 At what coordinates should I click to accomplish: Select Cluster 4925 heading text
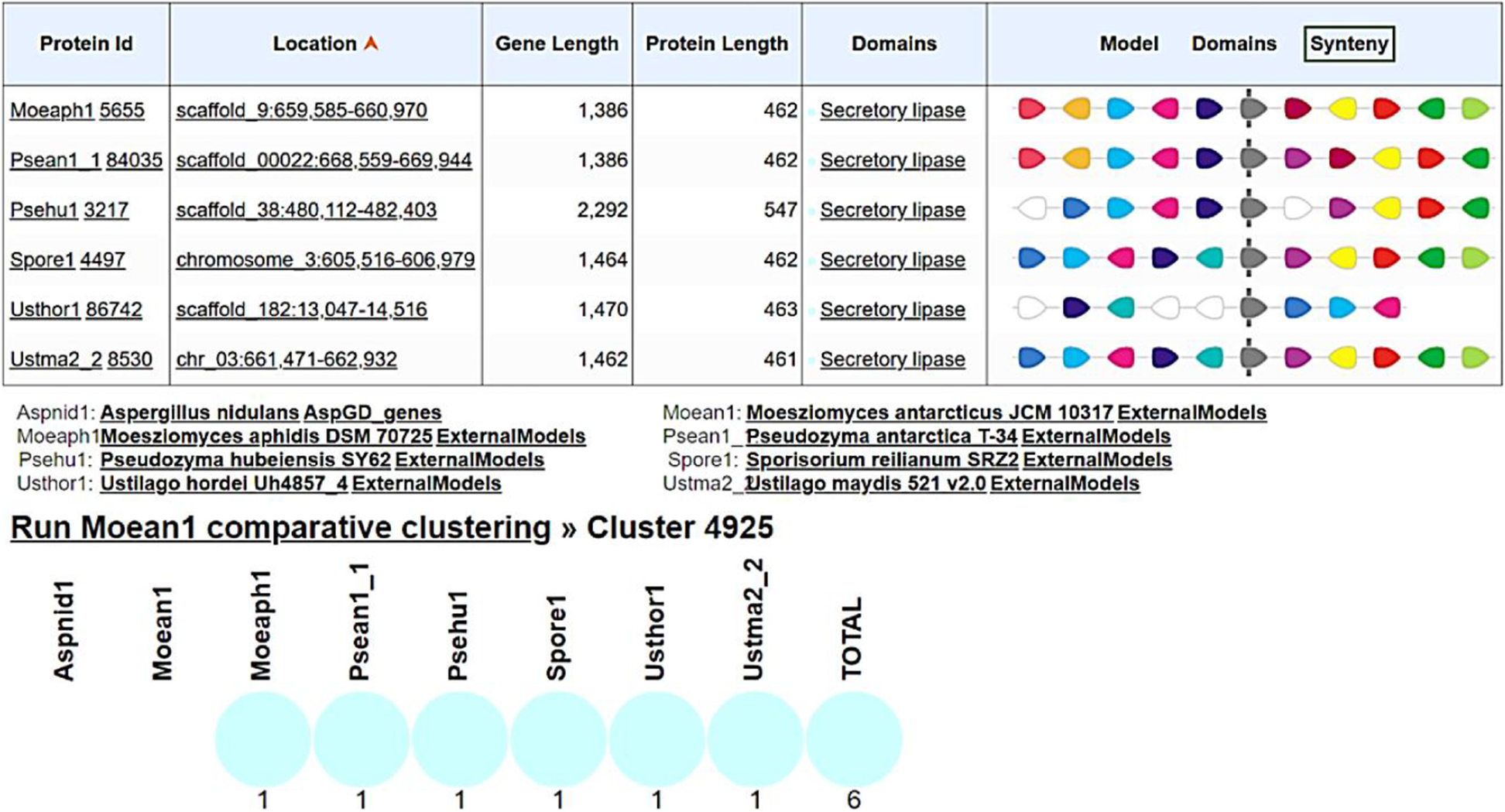tap(680, 527)
